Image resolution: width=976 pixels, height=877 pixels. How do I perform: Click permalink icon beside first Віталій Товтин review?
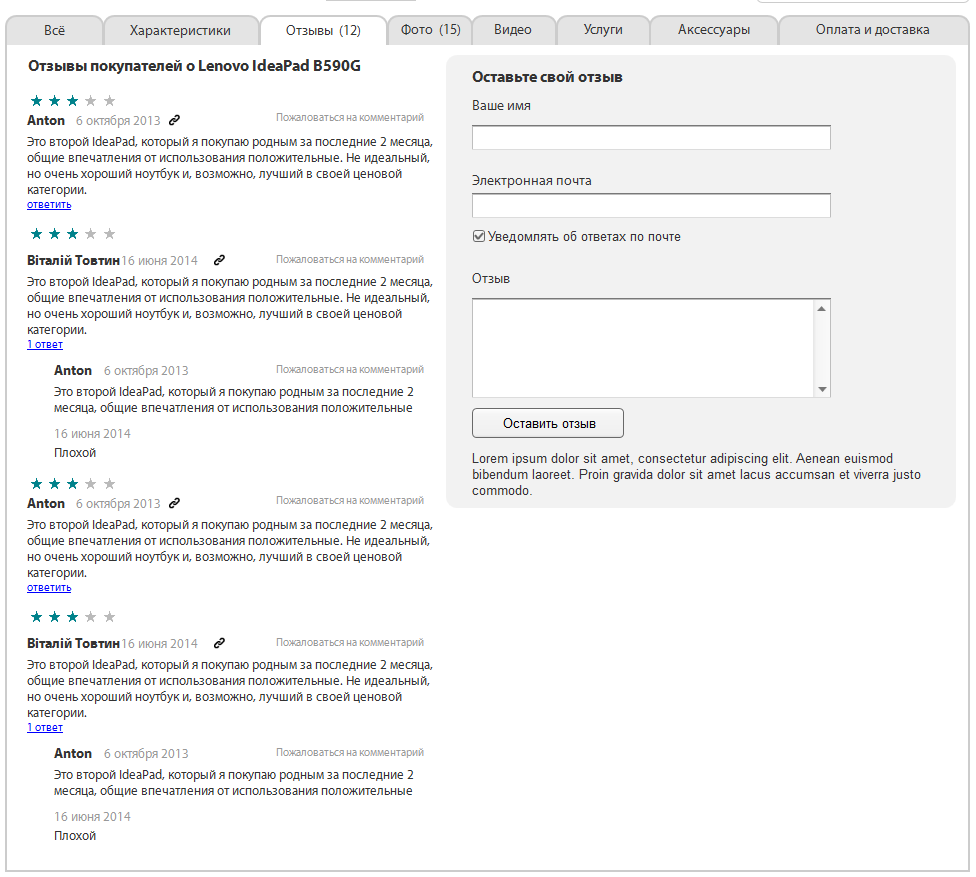(219, 260)
